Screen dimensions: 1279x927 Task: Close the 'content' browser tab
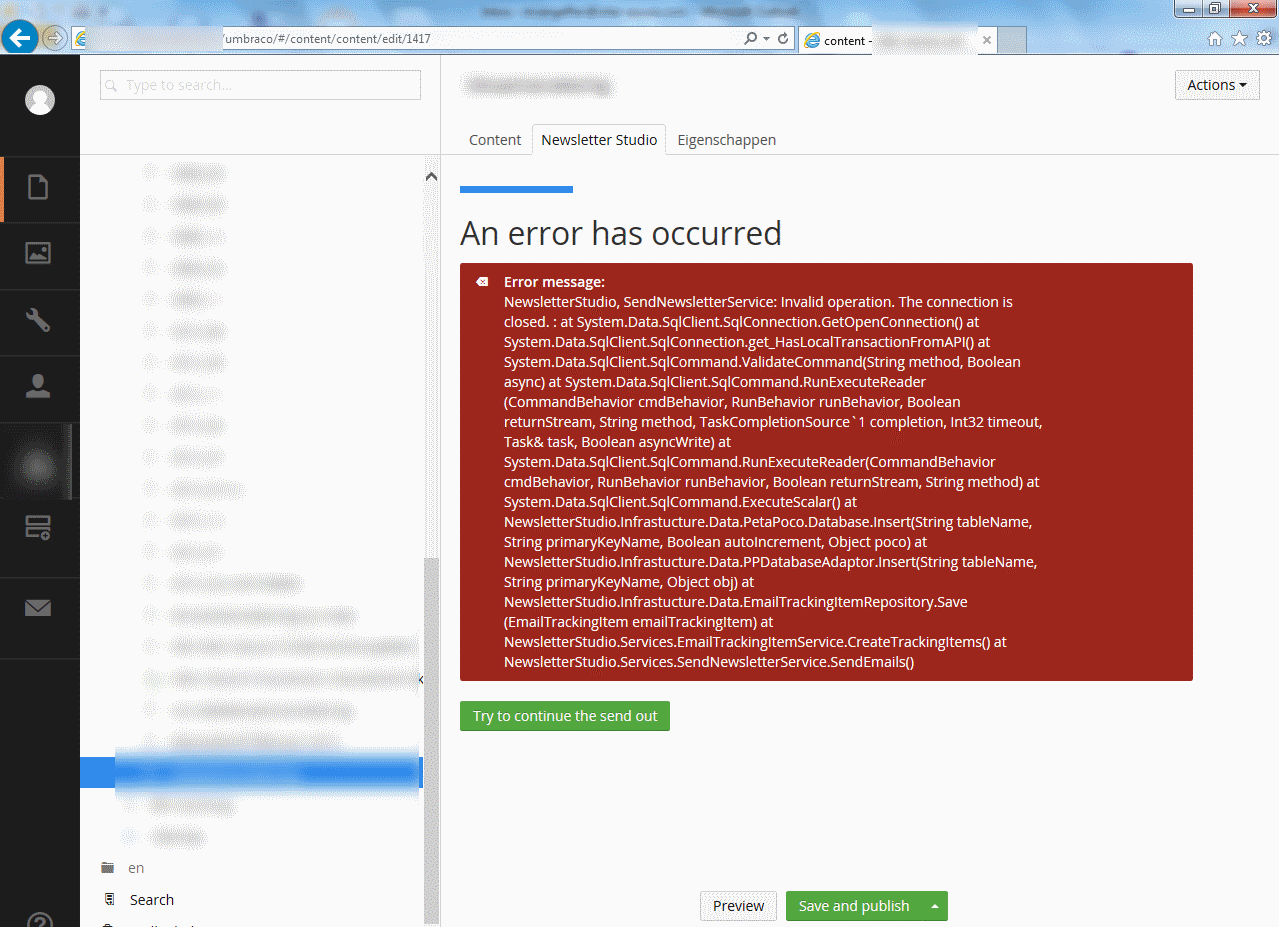click(x=987, y=40)
